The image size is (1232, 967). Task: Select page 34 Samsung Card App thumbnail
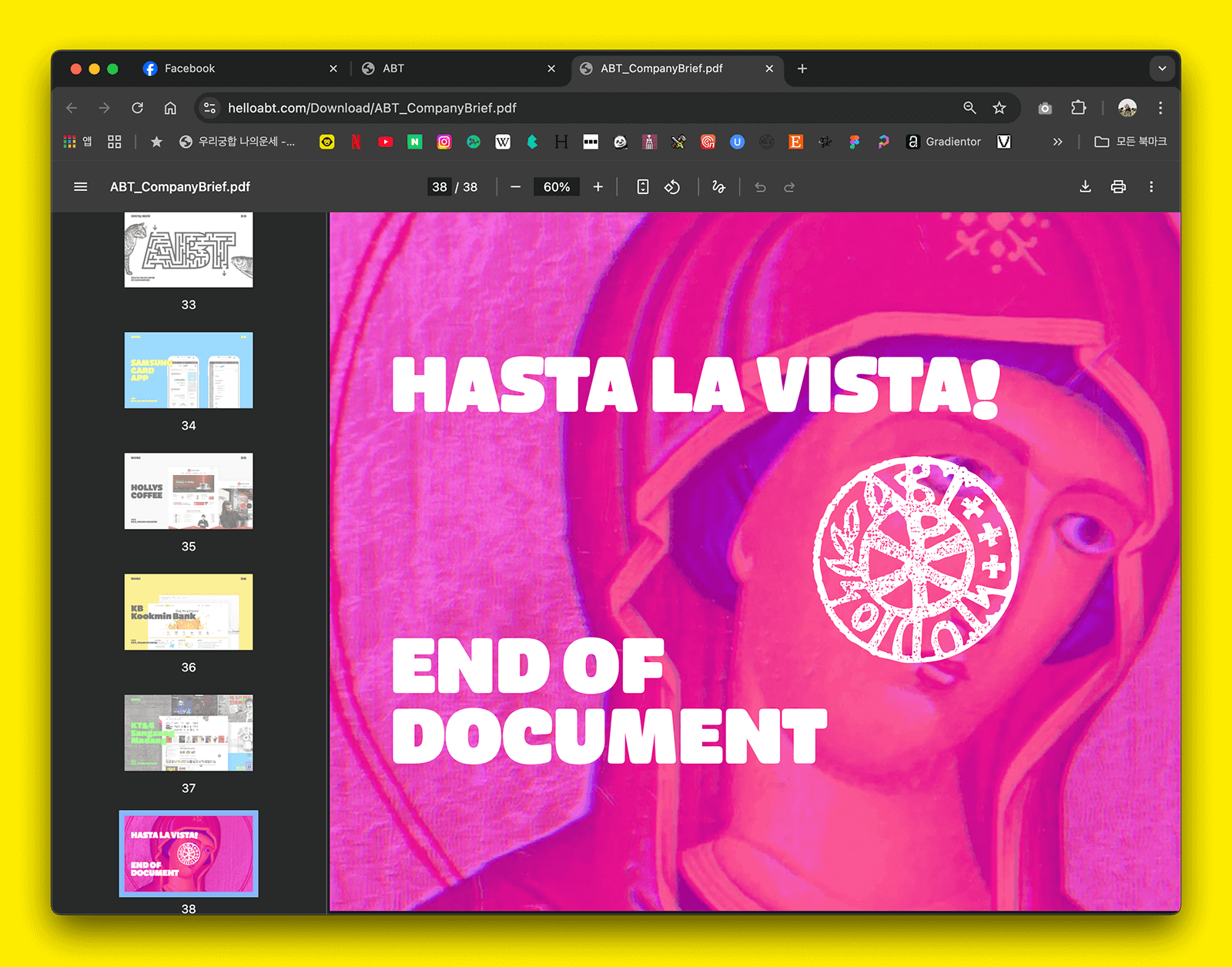point(189,370)
